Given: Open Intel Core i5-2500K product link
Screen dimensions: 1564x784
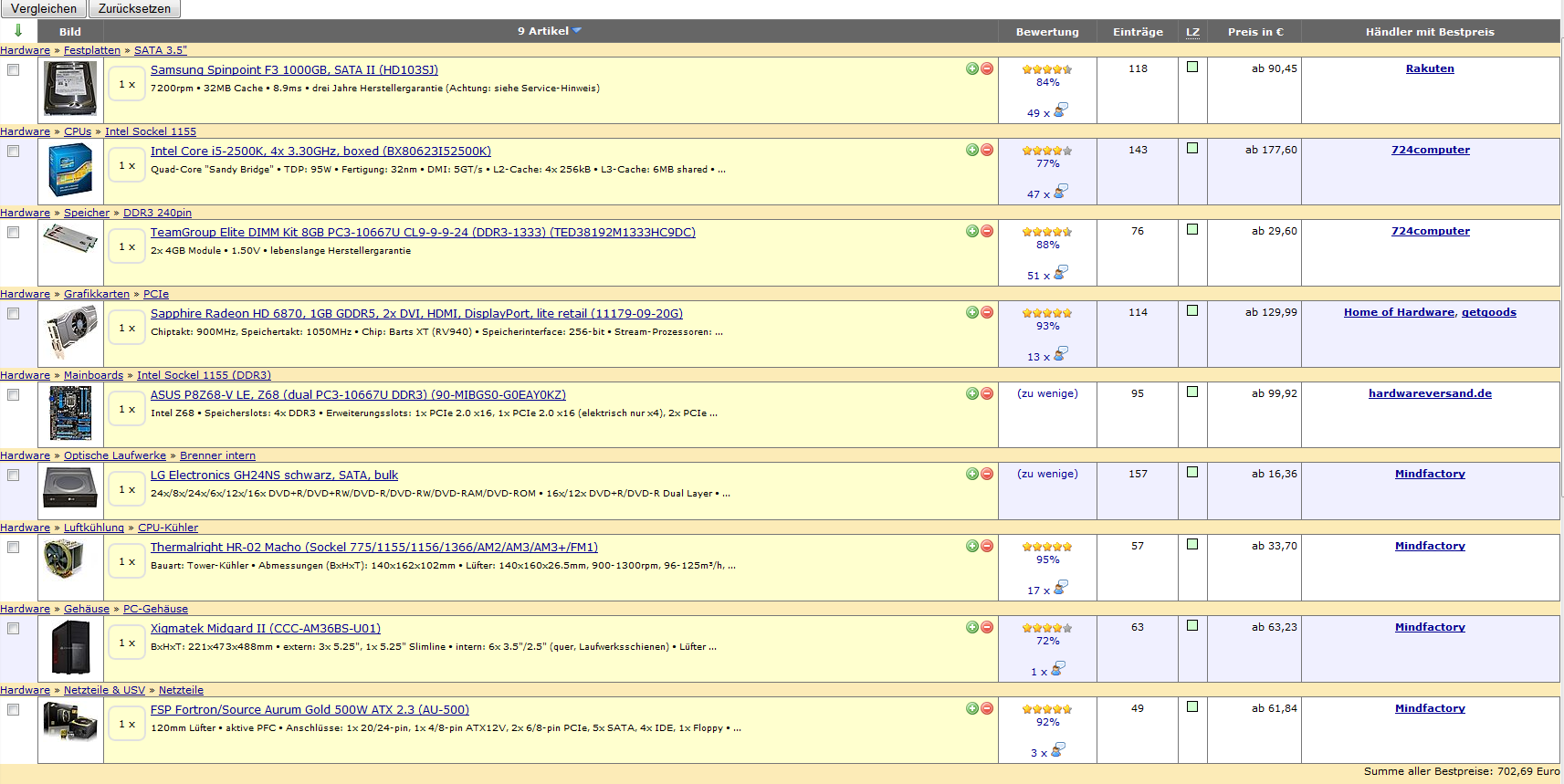Looking at the screenshot, I should [x=320, y=151].
